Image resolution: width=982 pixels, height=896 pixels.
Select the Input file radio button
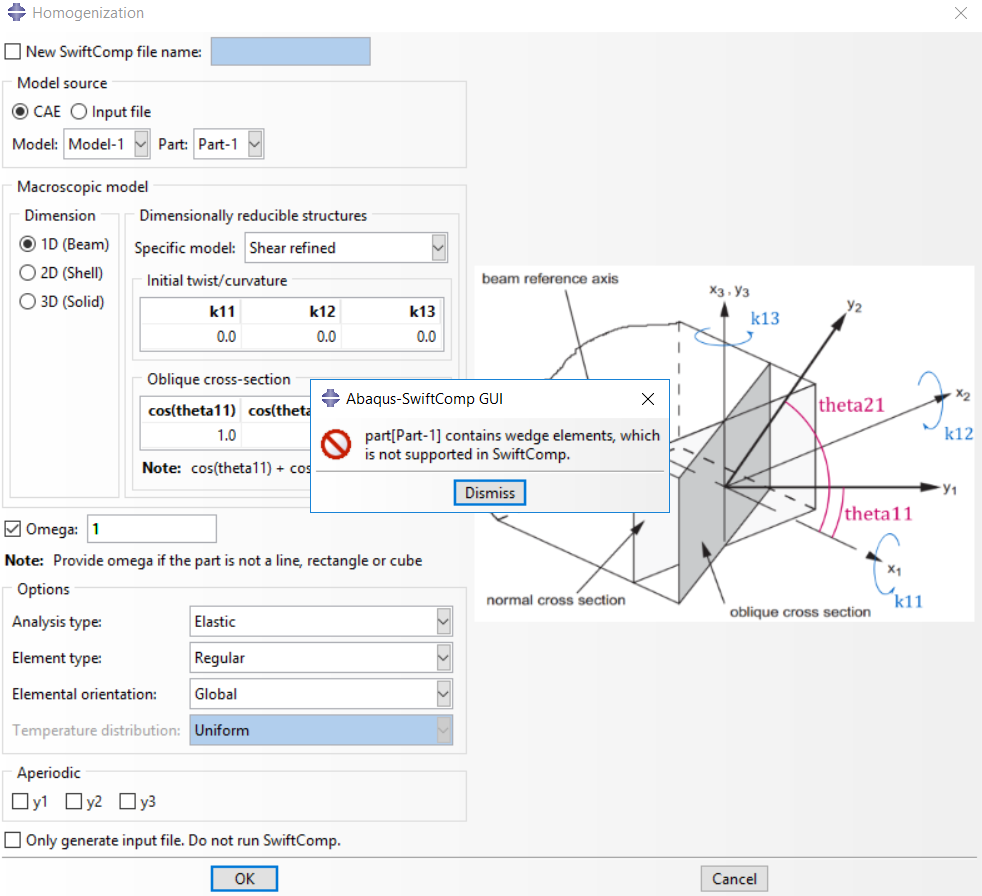click(79, 112)
